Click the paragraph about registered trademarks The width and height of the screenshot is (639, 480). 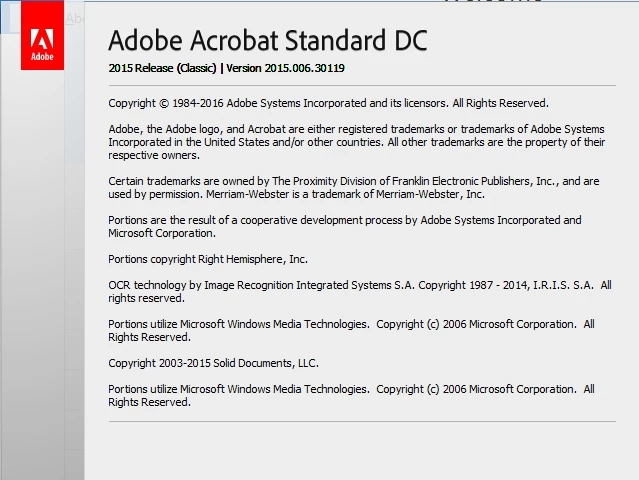click(x=357, y=142)
